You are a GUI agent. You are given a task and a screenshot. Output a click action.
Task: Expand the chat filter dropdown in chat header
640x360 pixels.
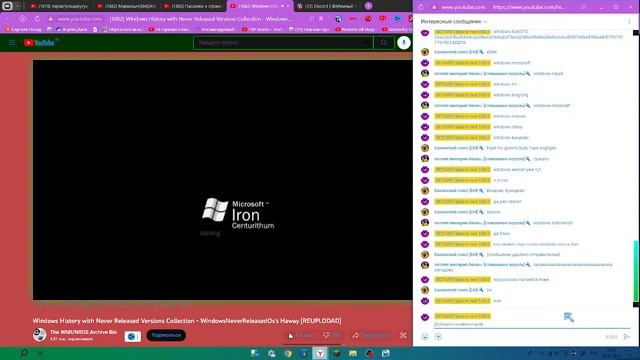click(x=453, y=21)
